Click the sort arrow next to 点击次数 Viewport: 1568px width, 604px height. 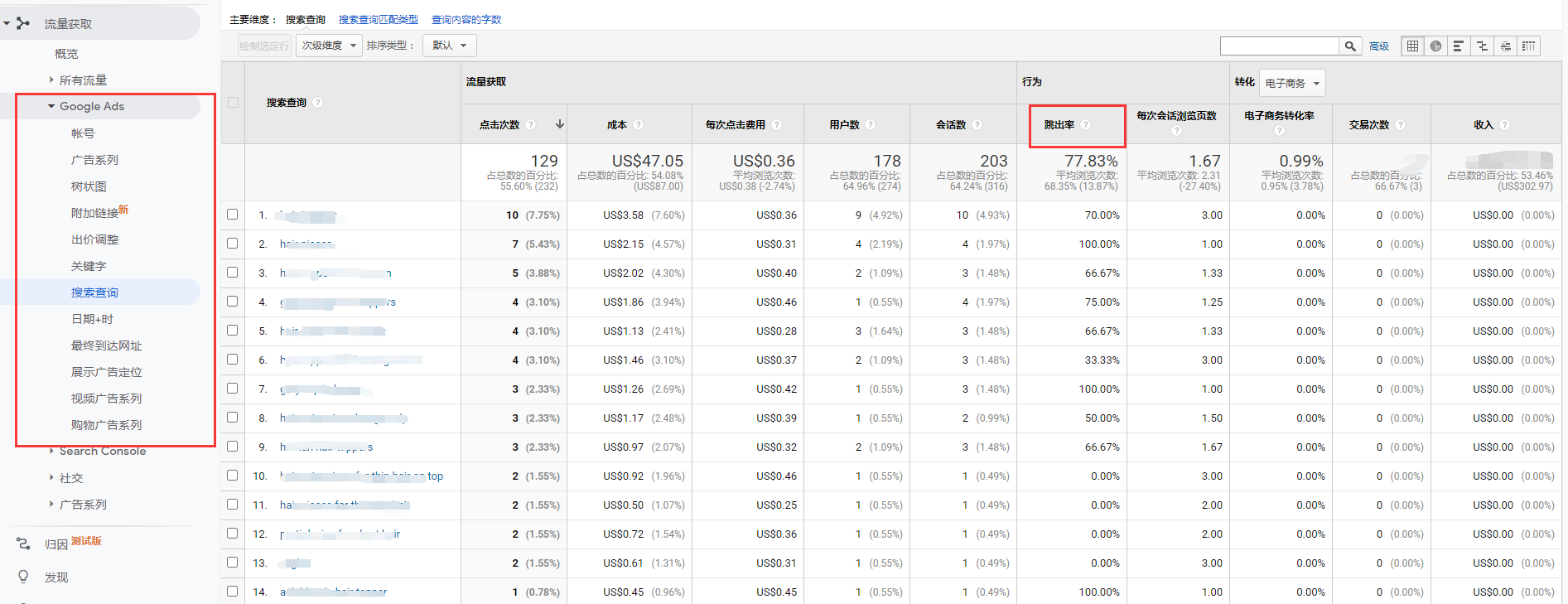click(560, 124)
